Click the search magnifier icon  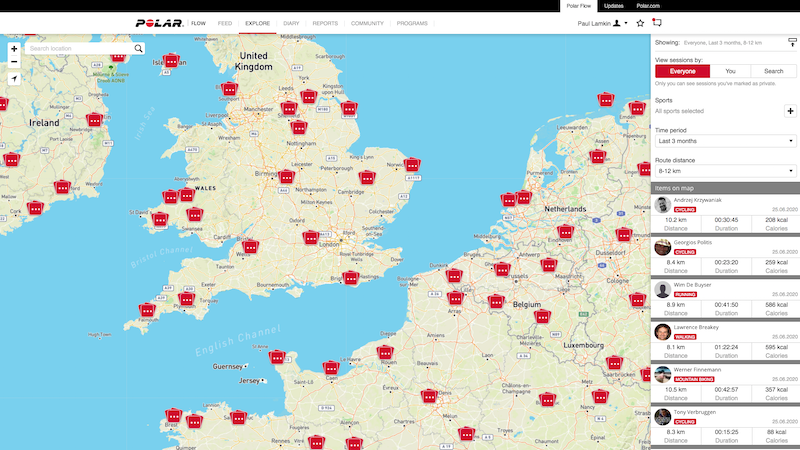click(138, 48)
